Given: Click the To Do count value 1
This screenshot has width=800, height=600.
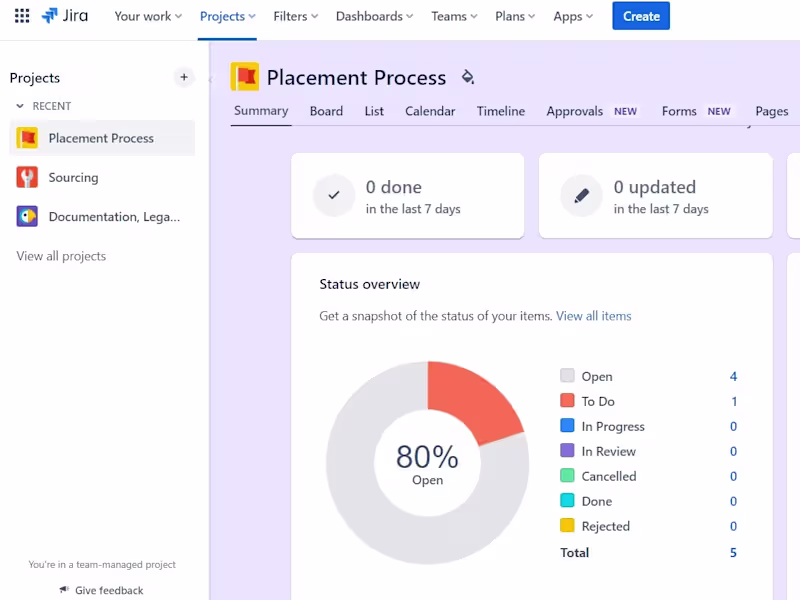Looking at the screenshot, I should 734,402.
